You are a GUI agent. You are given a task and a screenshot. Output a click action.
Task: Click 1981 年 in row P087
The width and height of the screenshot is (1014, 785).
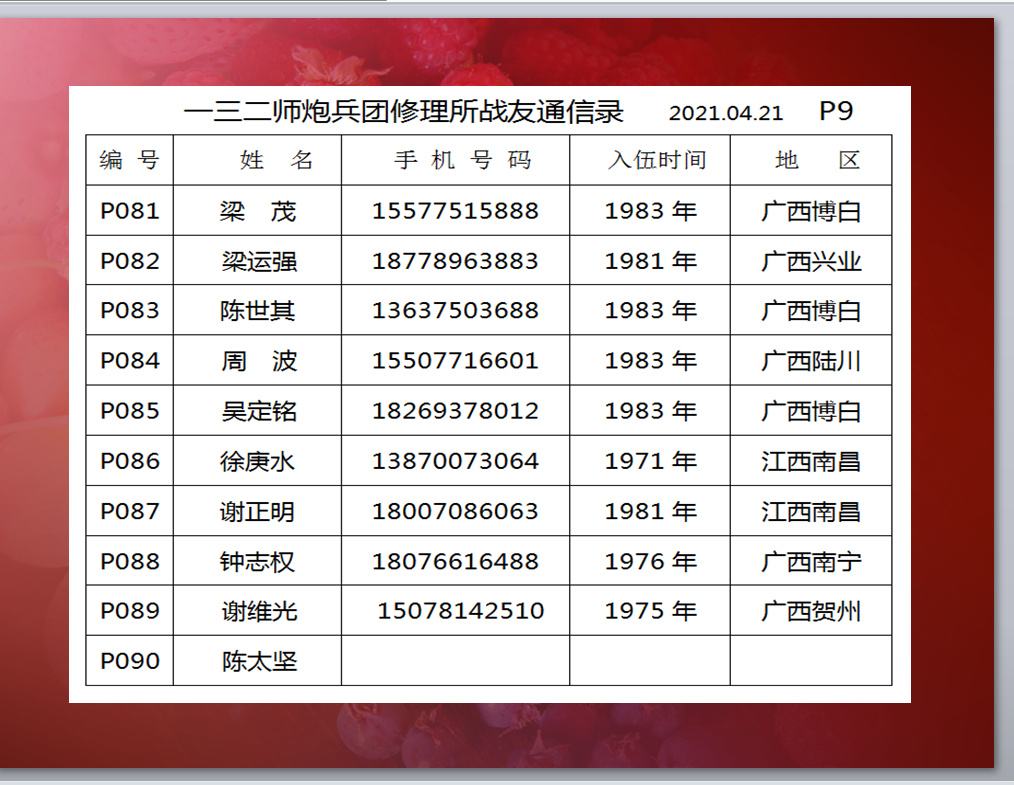coord(651,511)
